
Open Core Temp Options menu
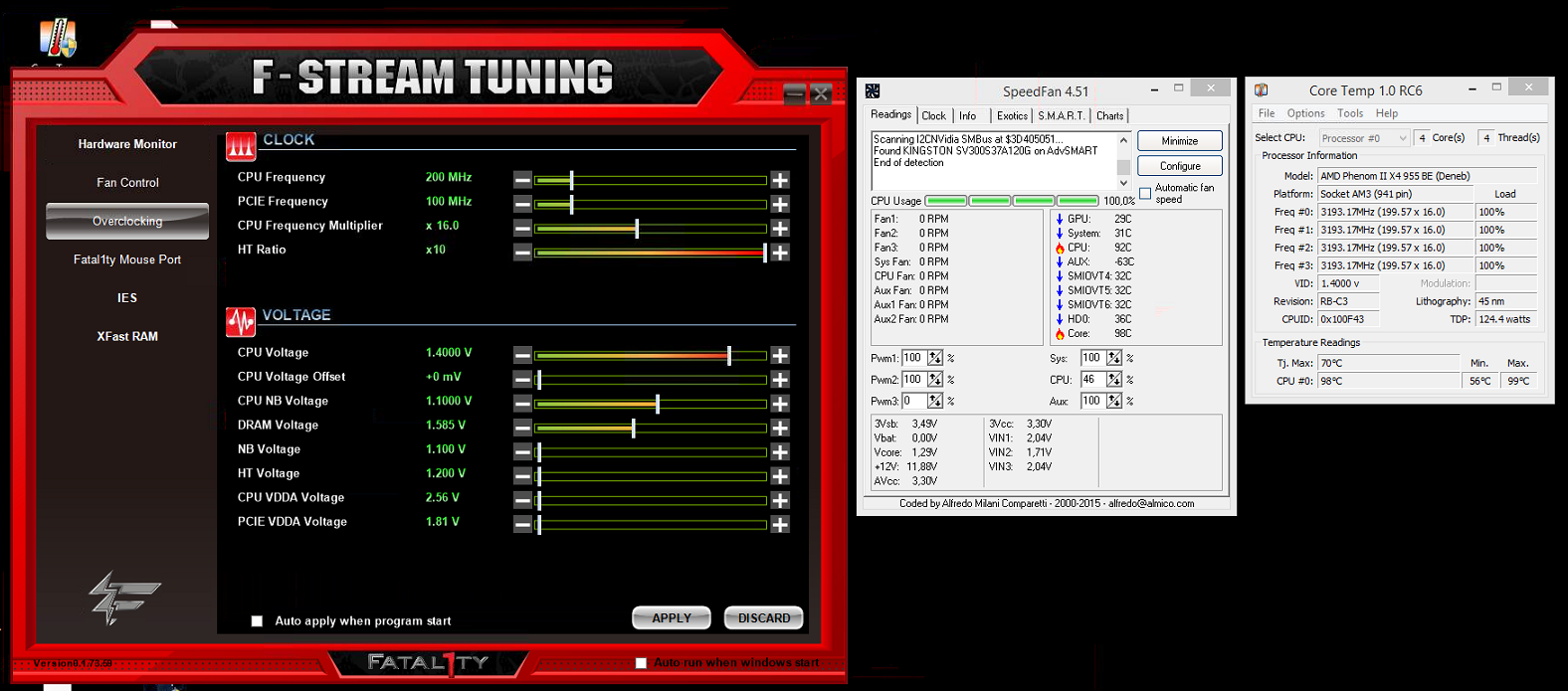[x=1305, y=113]
